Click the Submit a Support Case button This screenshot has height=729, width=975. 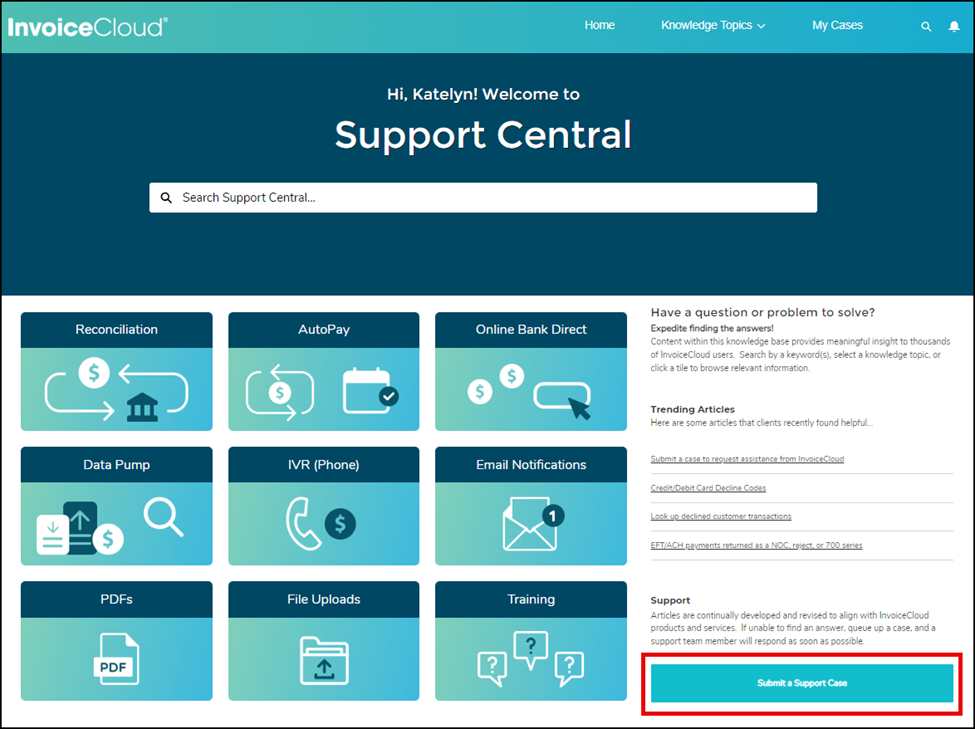point(802,683)
